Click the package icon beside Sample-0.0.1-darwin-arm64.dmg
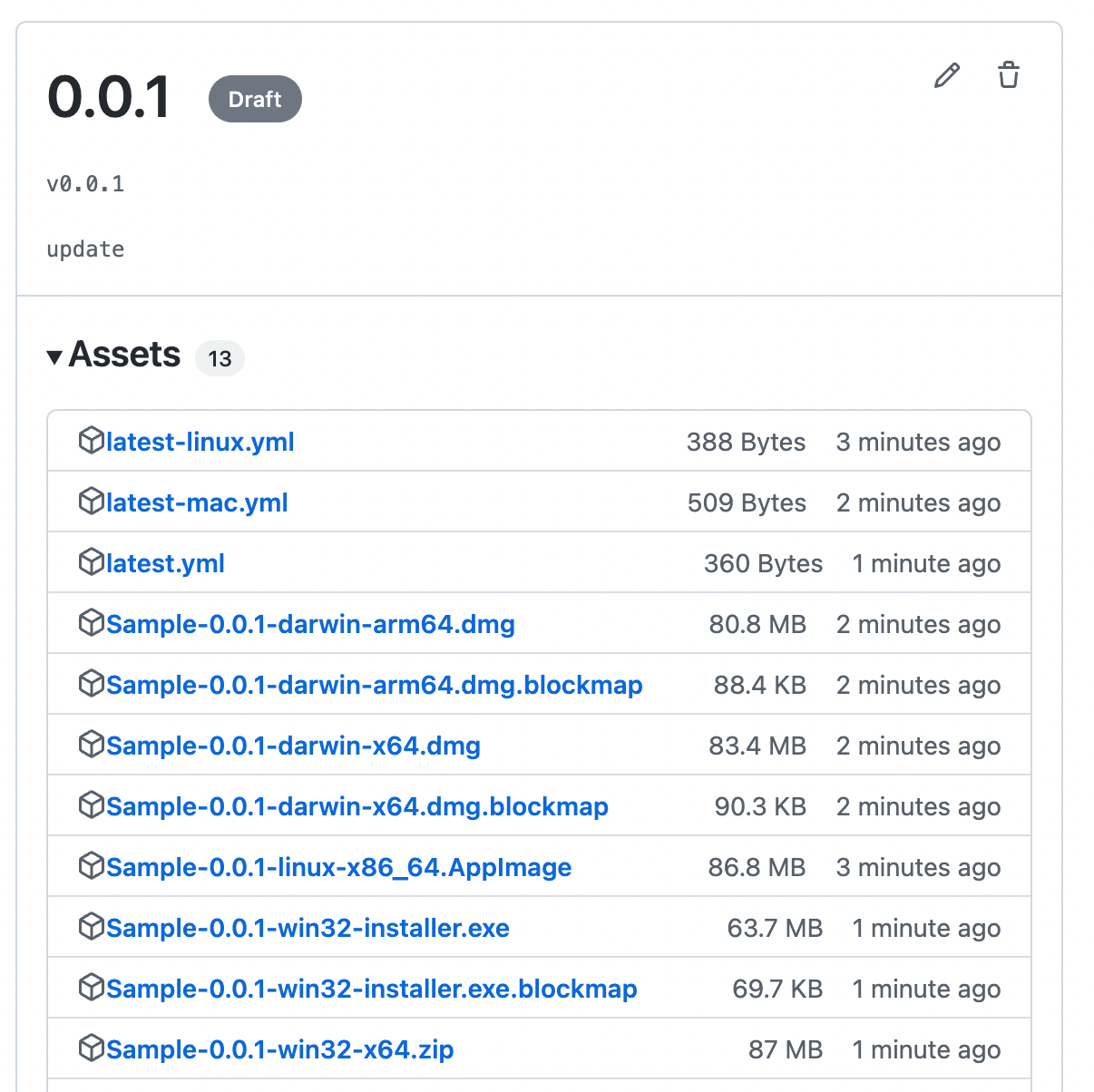Viewport: 1094px width, 1092px height. (92, 622)
